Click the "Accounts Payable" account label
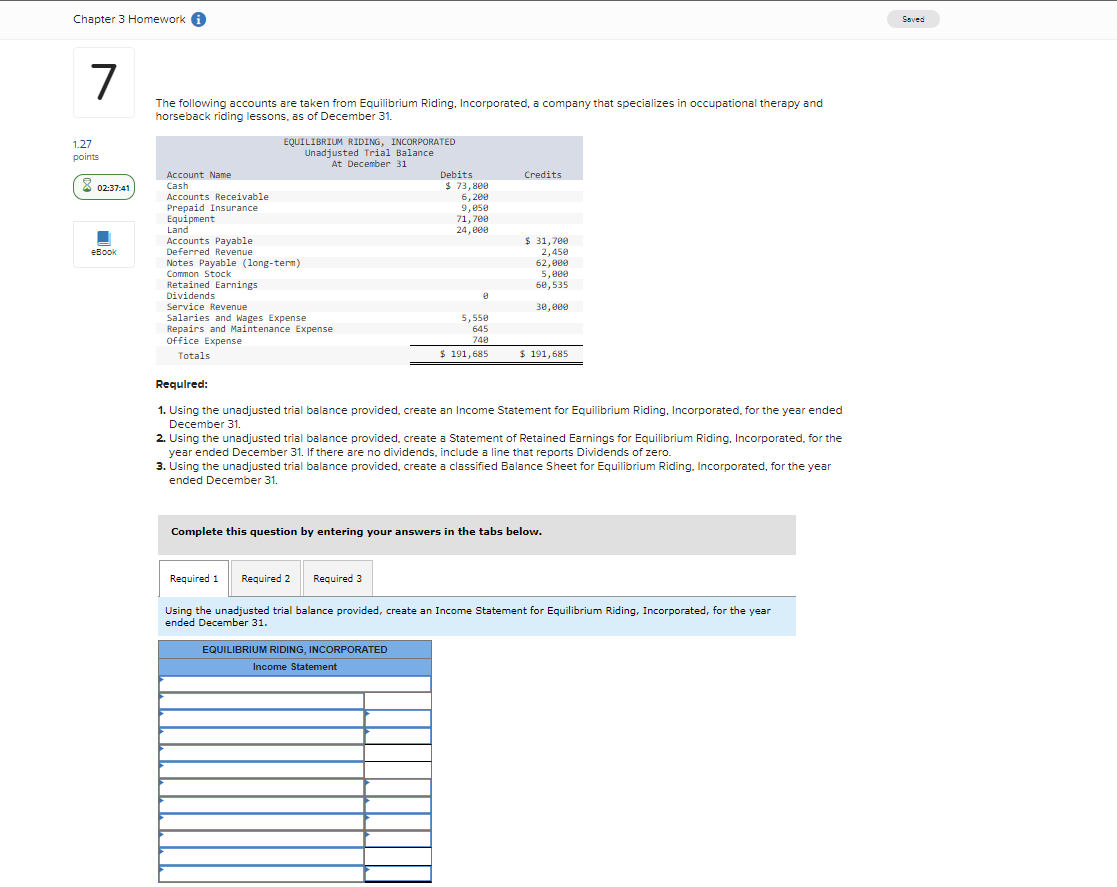1117x887 pixels. (209, 241)
